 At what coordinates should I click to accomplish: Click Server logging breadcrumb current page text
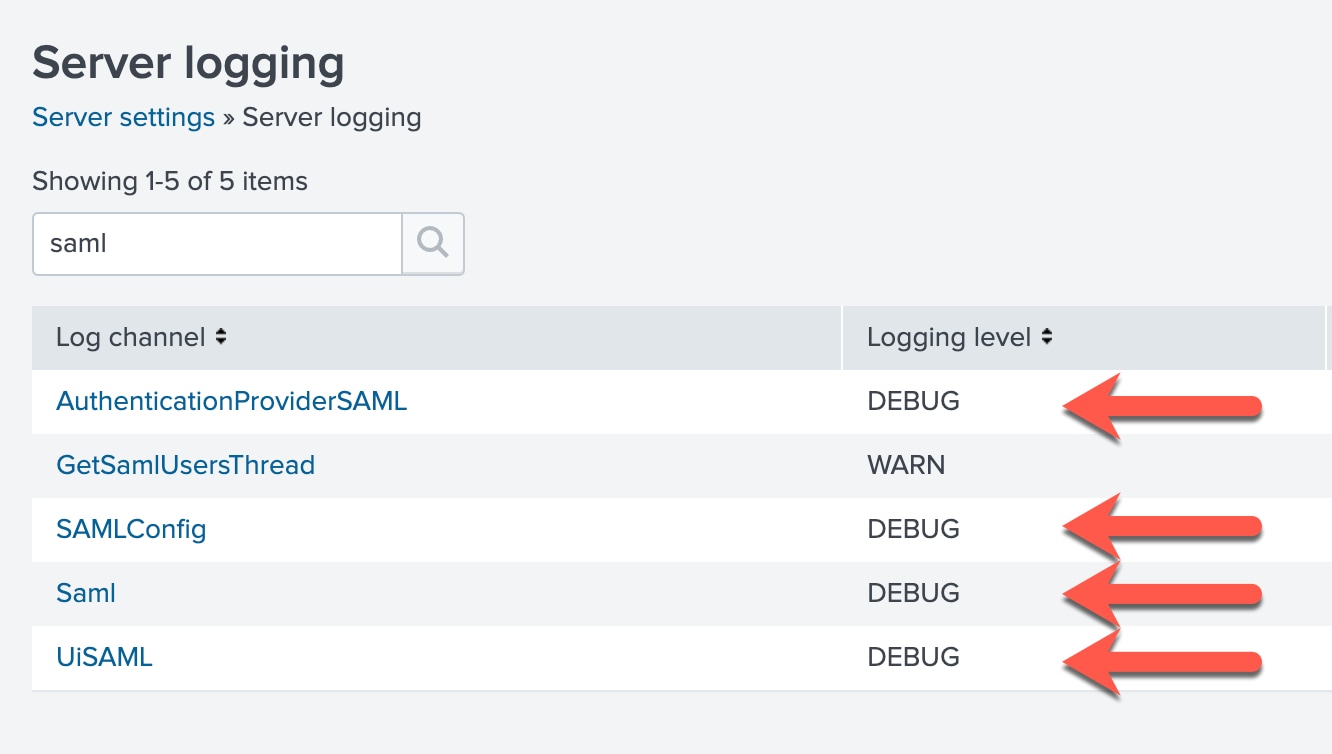point(332,118)
